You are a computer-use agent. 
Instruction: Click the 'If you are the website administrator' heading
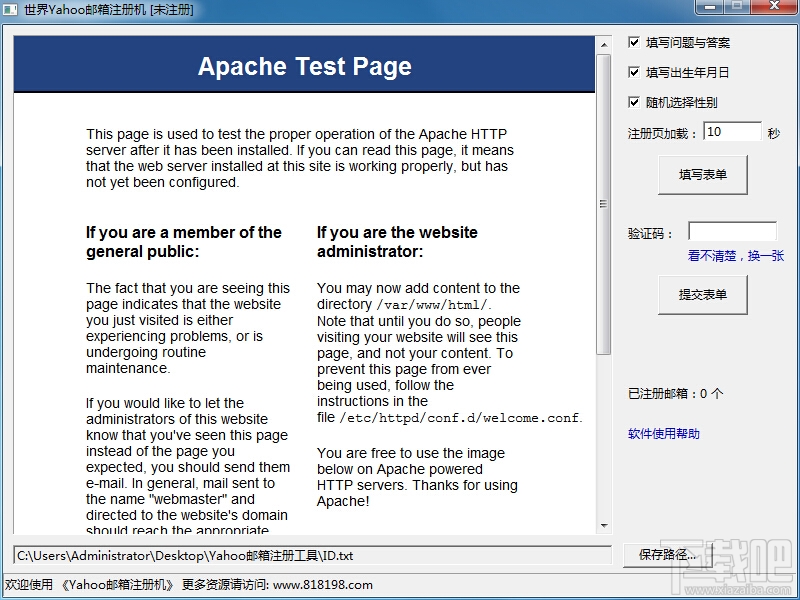tap(397, 242)
